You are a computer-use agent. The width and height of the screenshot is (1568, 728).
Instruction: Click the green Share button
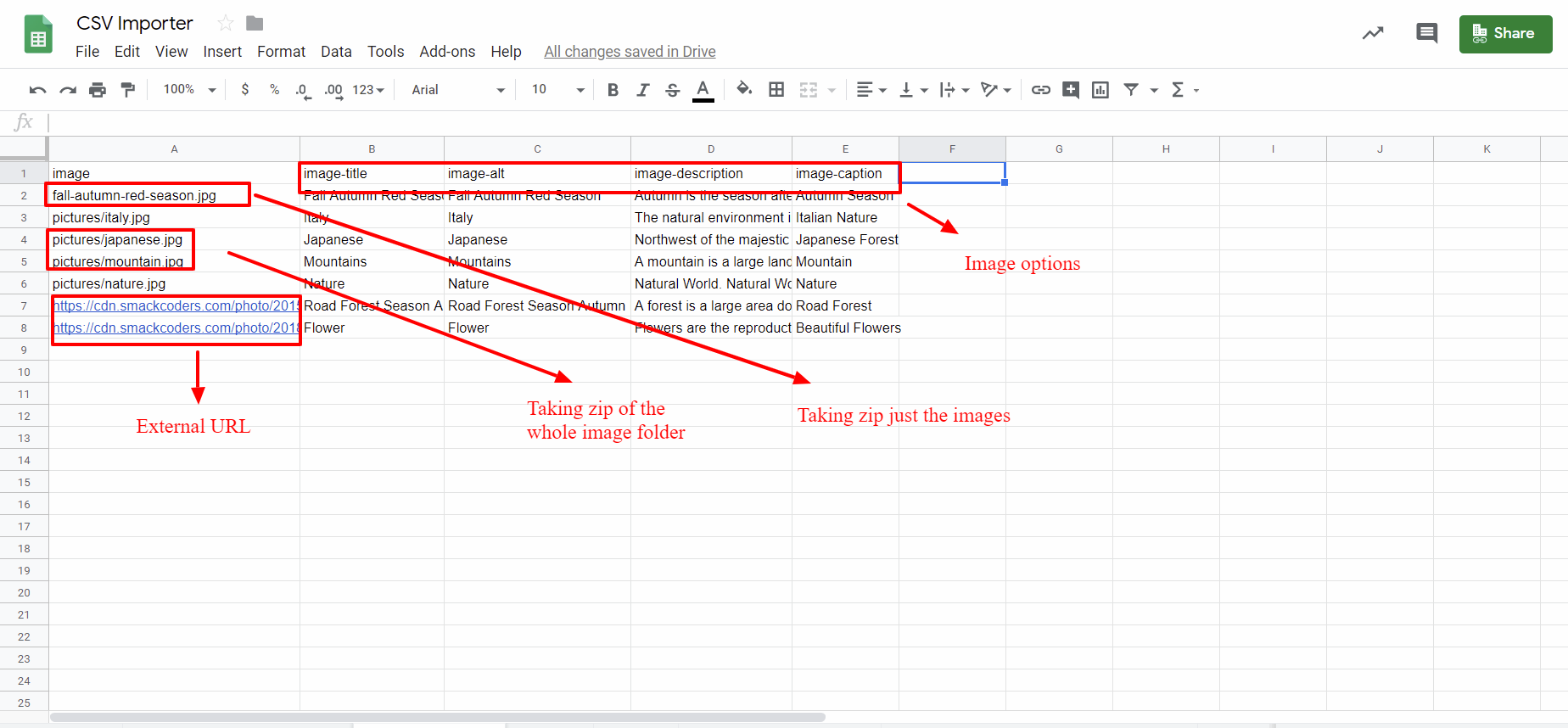tap(1505, 34)
